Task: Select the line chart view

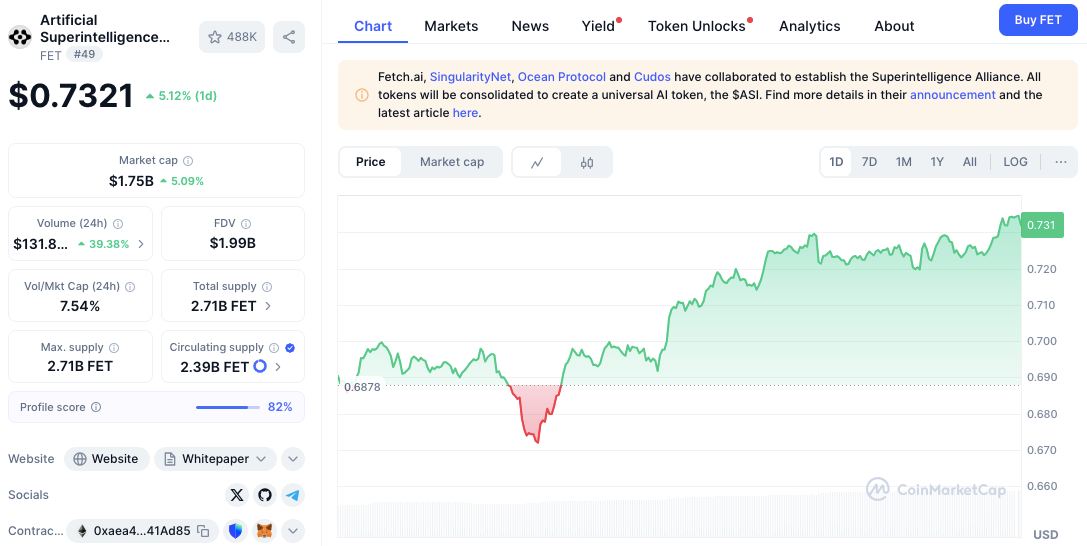Action: pos(537,162)
